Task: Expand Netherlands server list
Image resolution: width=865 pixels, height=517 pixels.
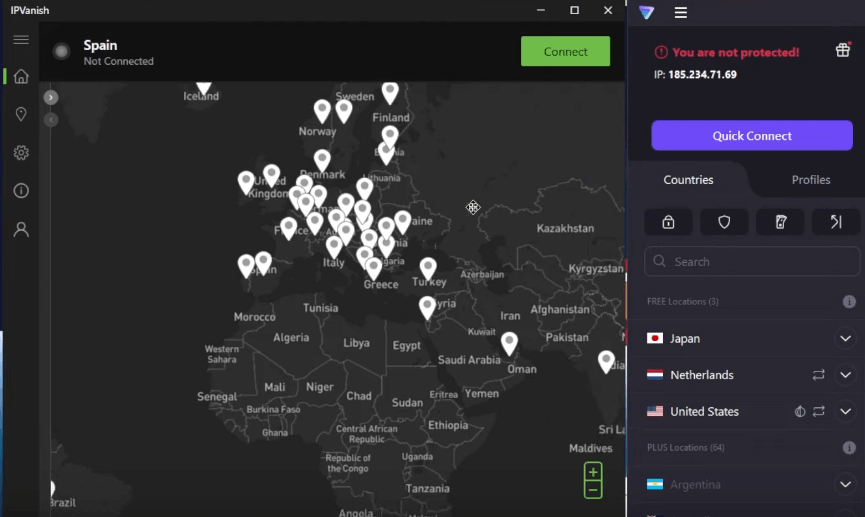Action: coord(846,375)
